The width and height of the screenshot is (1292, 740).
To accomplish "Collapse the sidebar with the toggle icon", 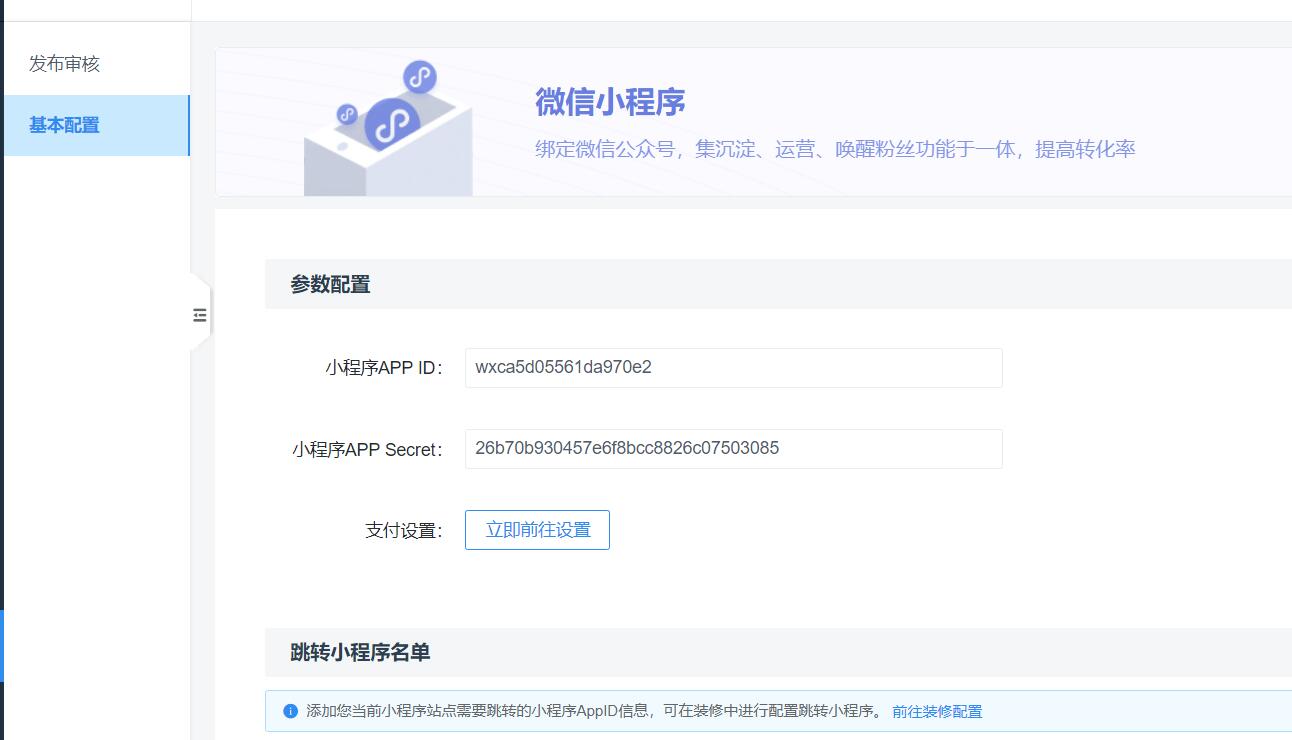I will pyautogui.click(x=200, y=315).
